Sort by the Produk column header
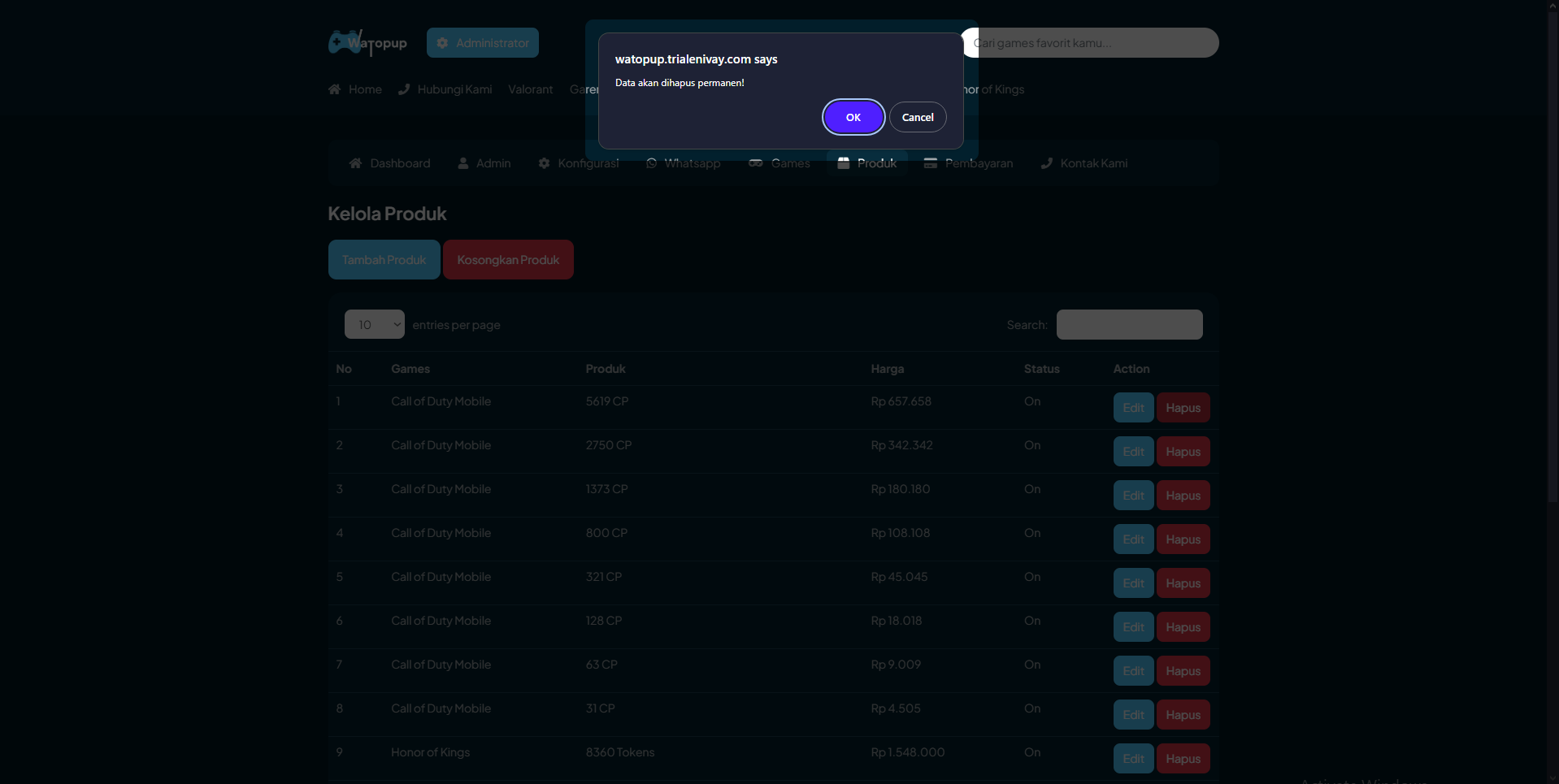Screen dimensions: 1559x784 [x=606, y=369]
